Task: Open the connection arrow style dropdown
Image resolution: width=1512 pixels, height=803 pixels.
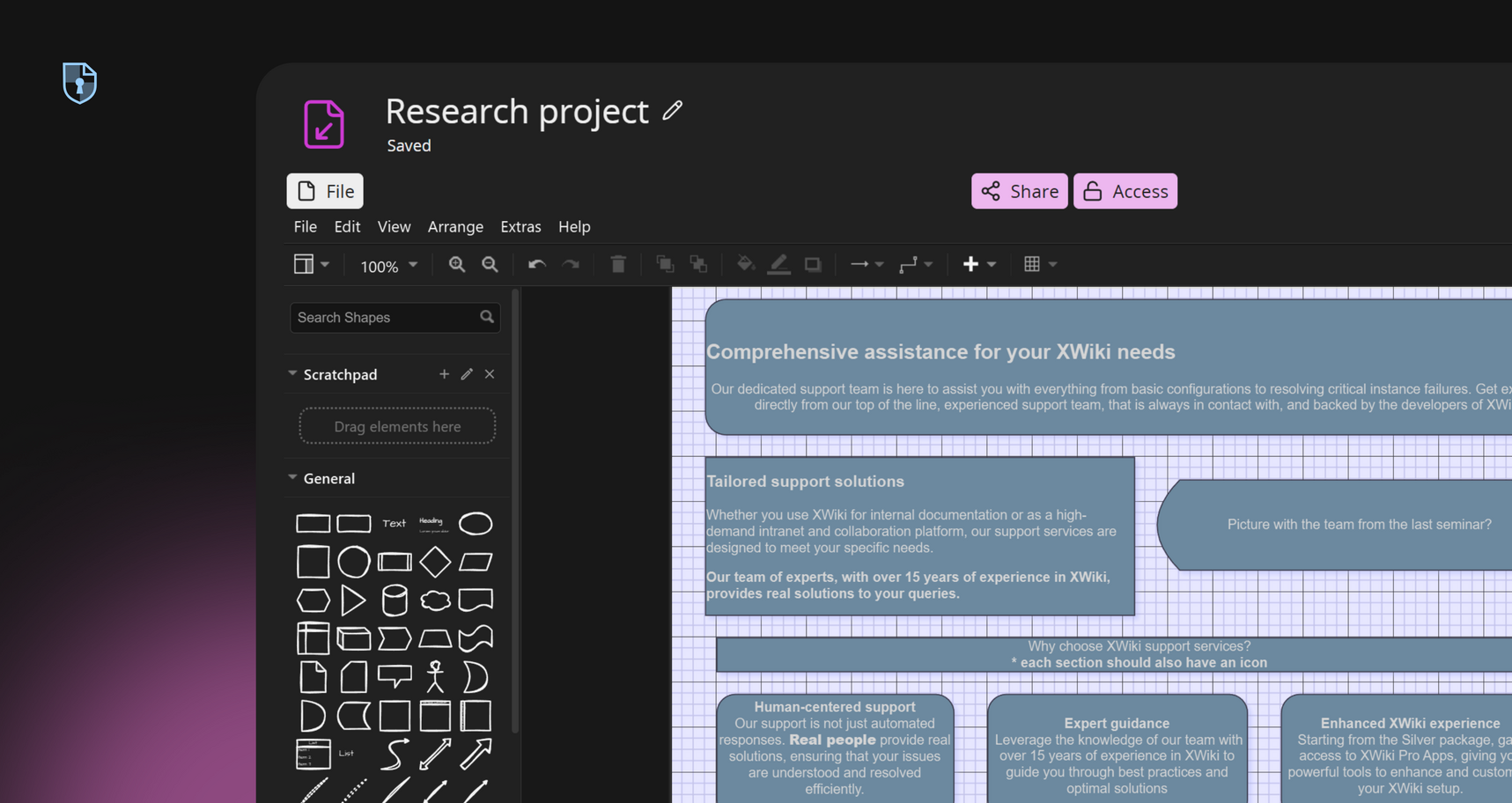Action: point(867,264)
